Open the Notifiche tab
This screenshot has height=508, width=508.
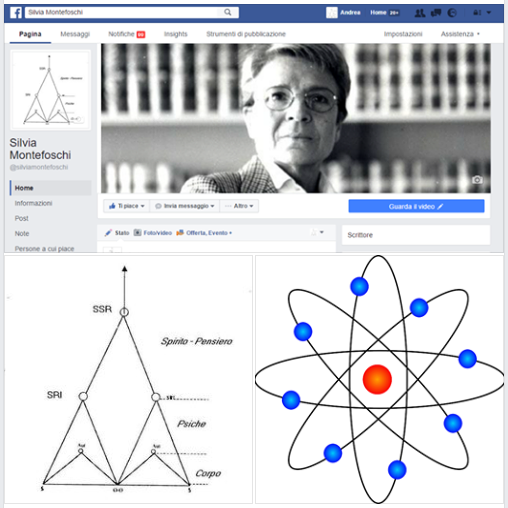click(126, 34)
